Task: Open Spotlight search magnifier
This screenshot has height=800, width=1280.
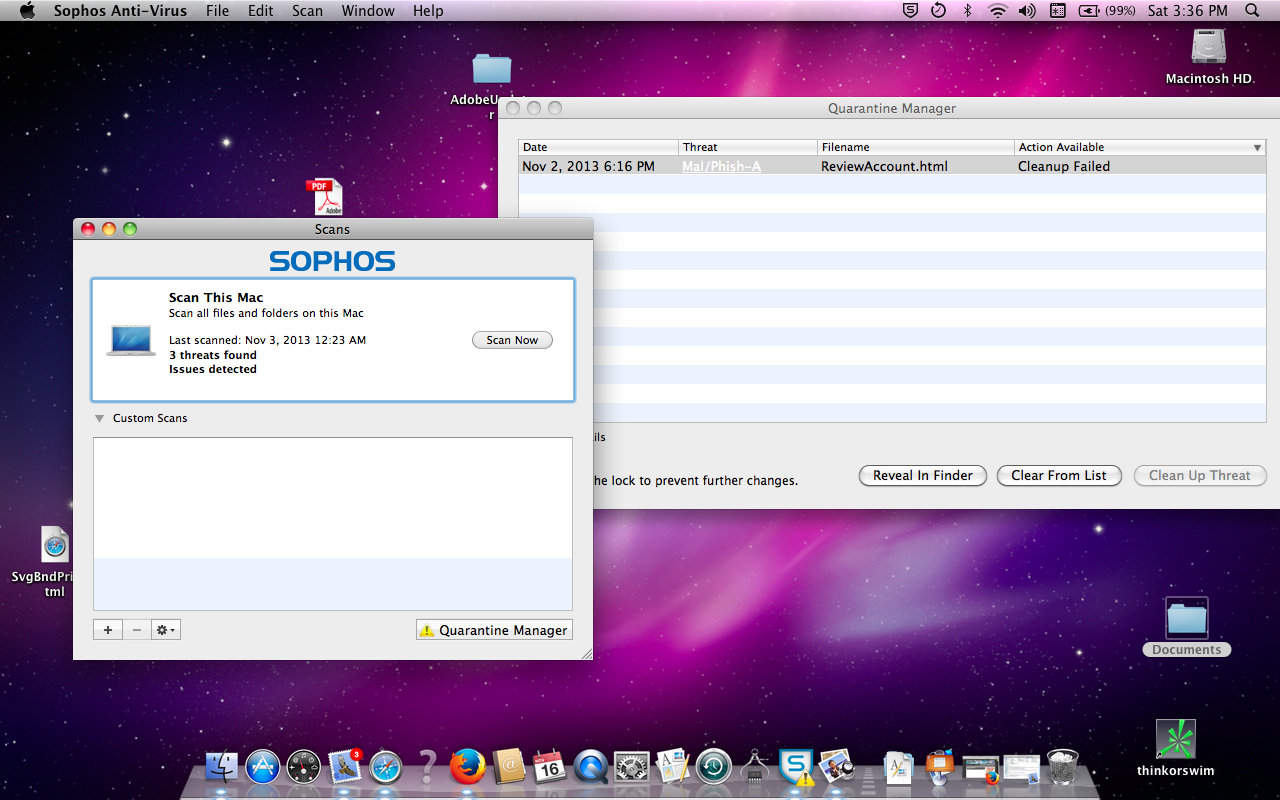Action: tap(1252, 11)
